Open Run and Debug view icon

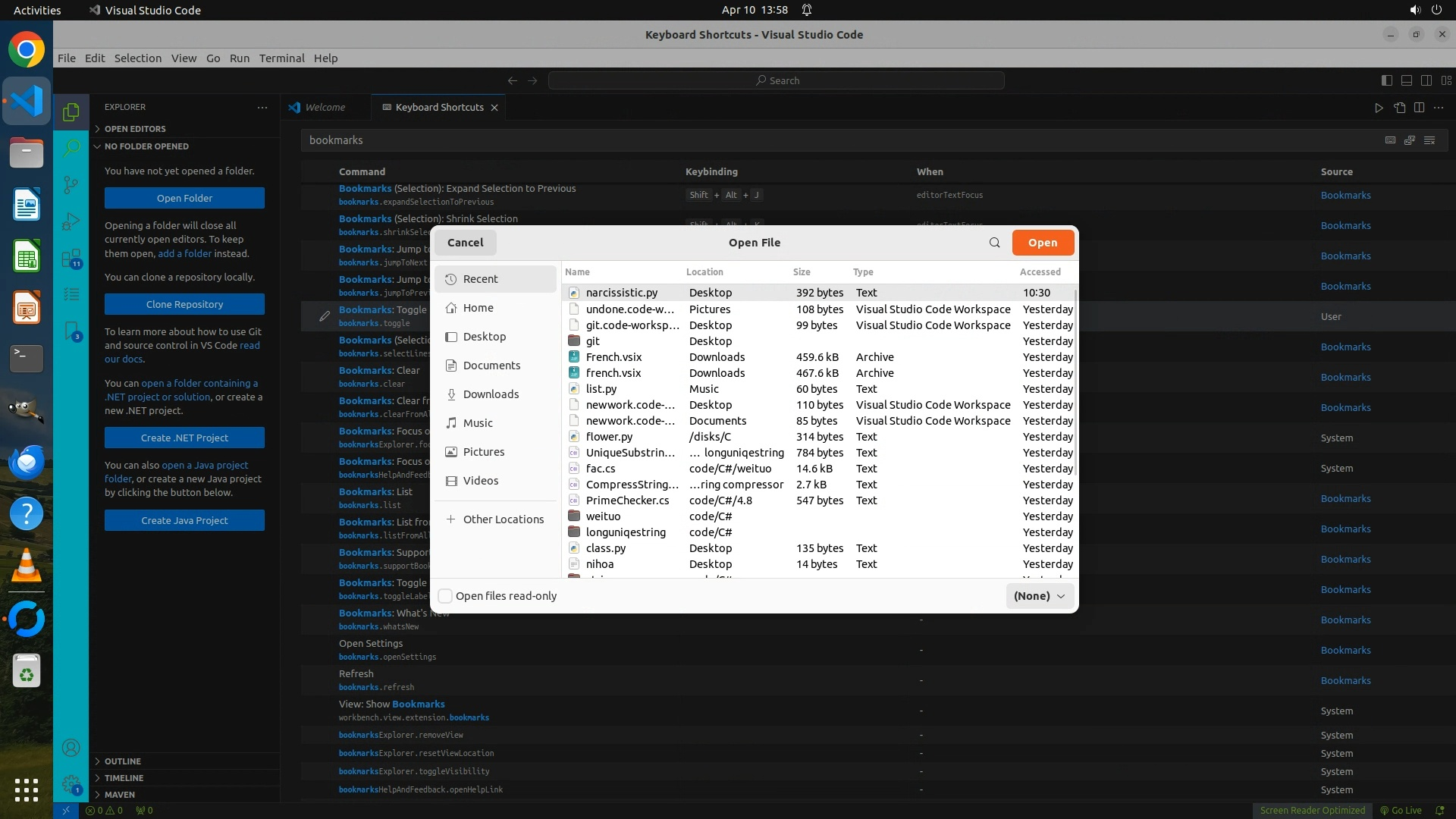[71, 221]
